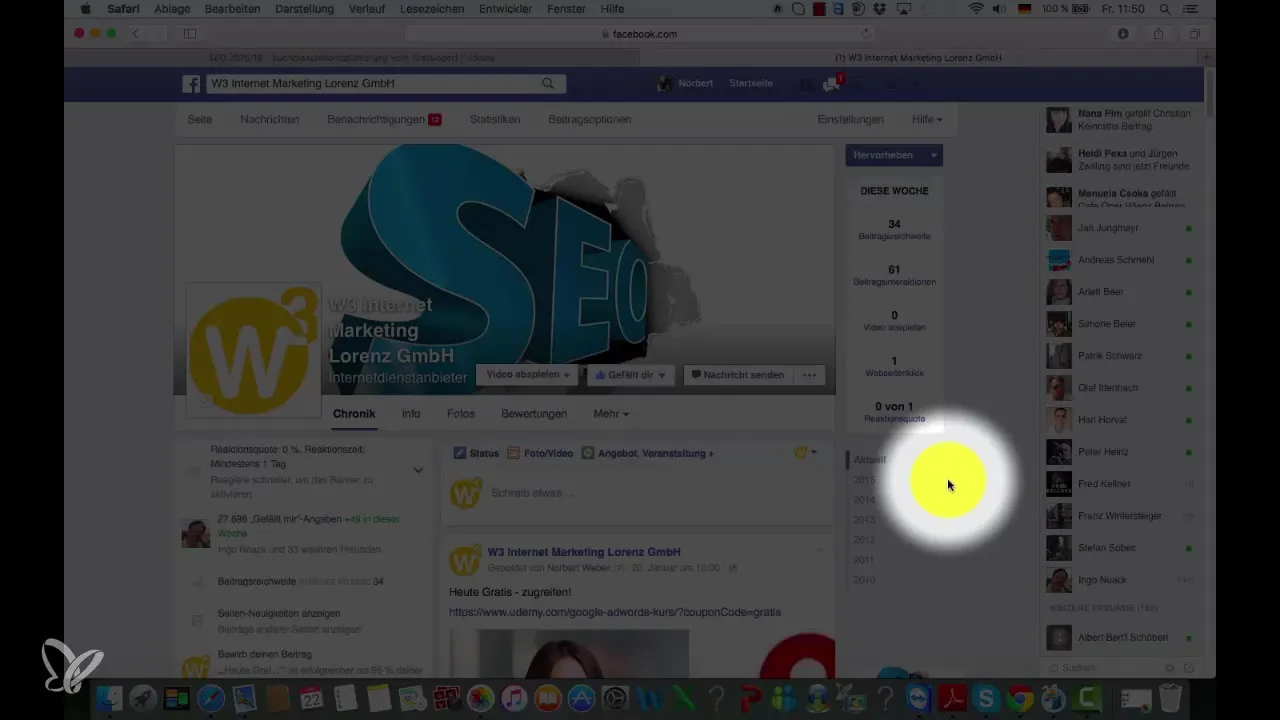Click the Dropbox icon in menu bar
Screen dimensions: 1280x720
(879, 9)
